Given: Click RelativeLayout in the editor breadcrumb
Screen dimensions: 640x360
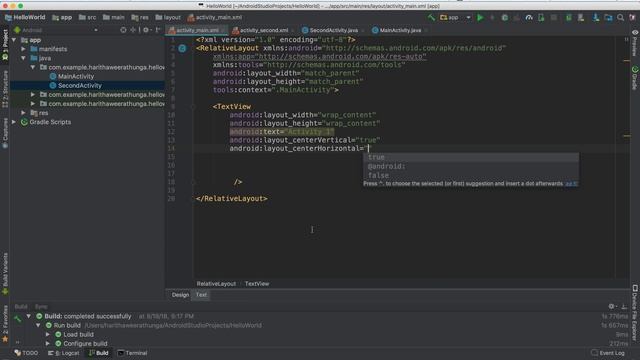Looking at the screenshot, I should coord(216,284).
